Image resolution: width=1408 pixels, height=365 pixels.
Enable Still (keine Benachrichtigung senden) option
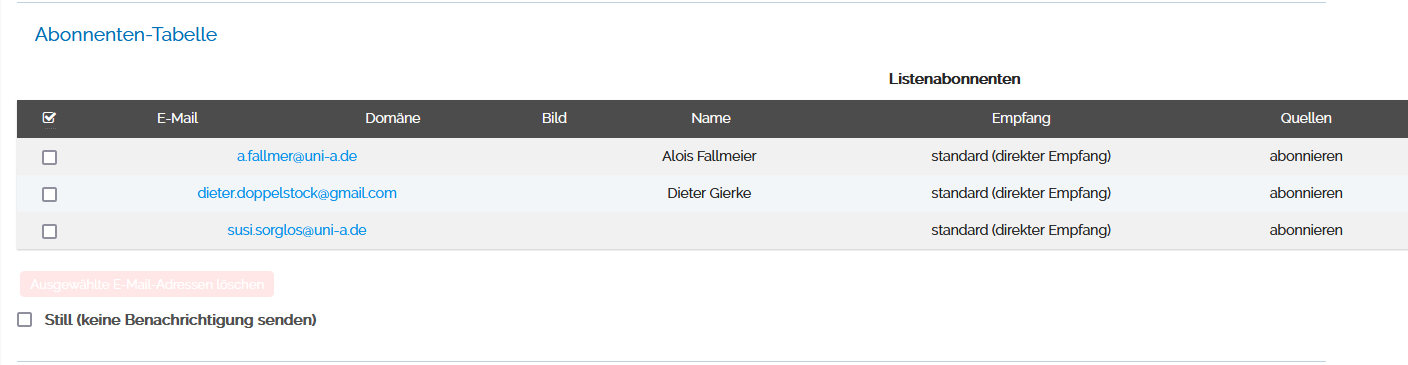[25, 320]
